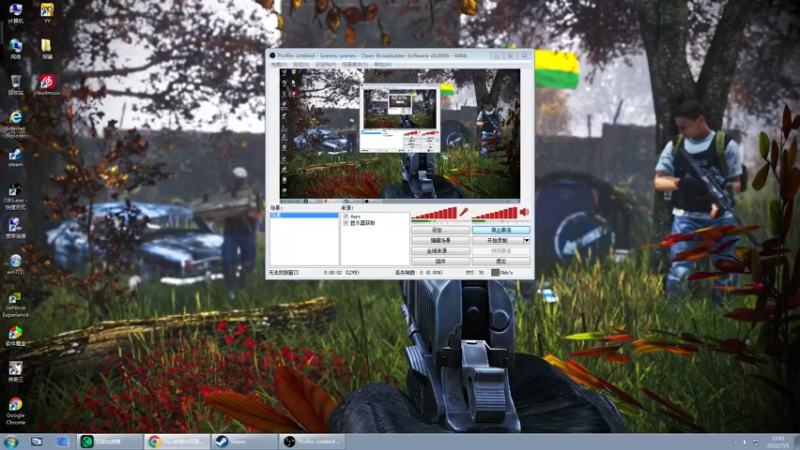Open GeForce Experience desktop shortcut

coord(15,304)
